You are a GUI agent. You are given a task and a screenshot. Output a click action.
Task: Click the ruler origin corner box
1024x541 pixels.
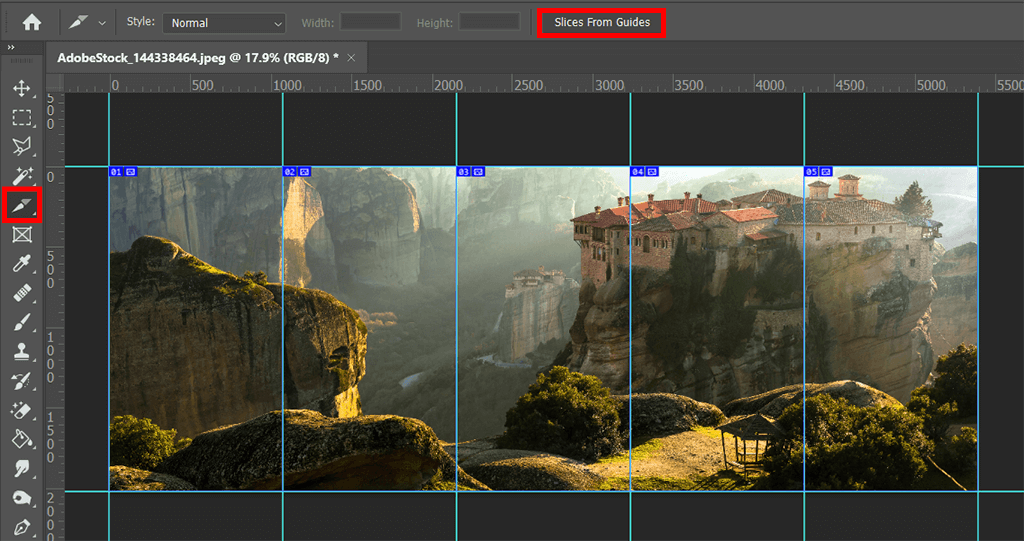pos(55,83)
